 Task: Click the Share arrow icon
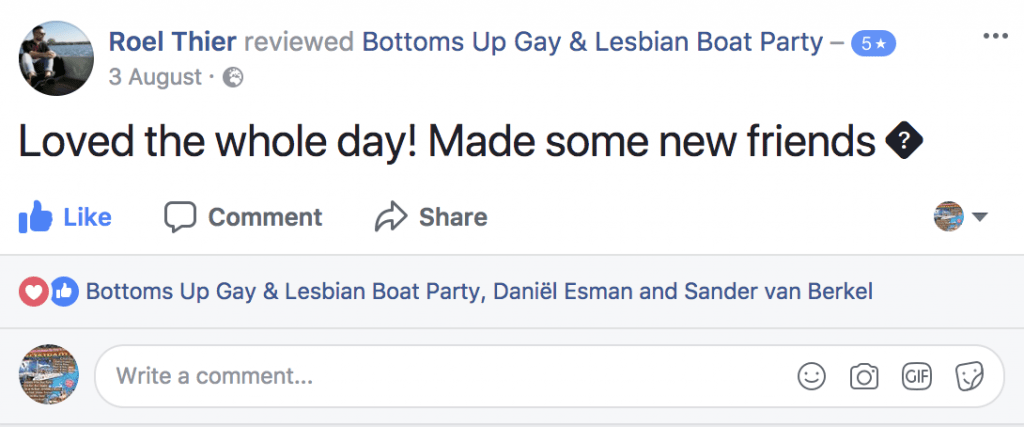coord(390,216)
